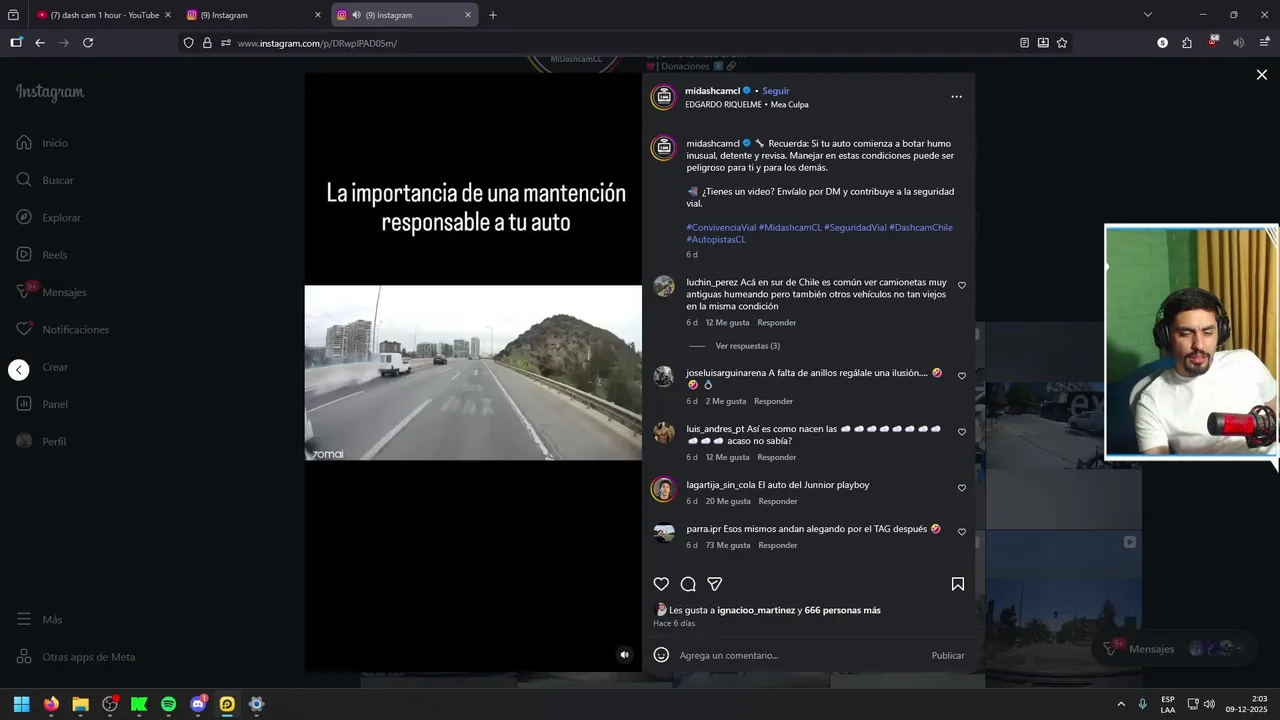Click the Agrega un comentario field
This screenshot has height=720, width=1280.
pyautogui.click(x=800, y=655)
